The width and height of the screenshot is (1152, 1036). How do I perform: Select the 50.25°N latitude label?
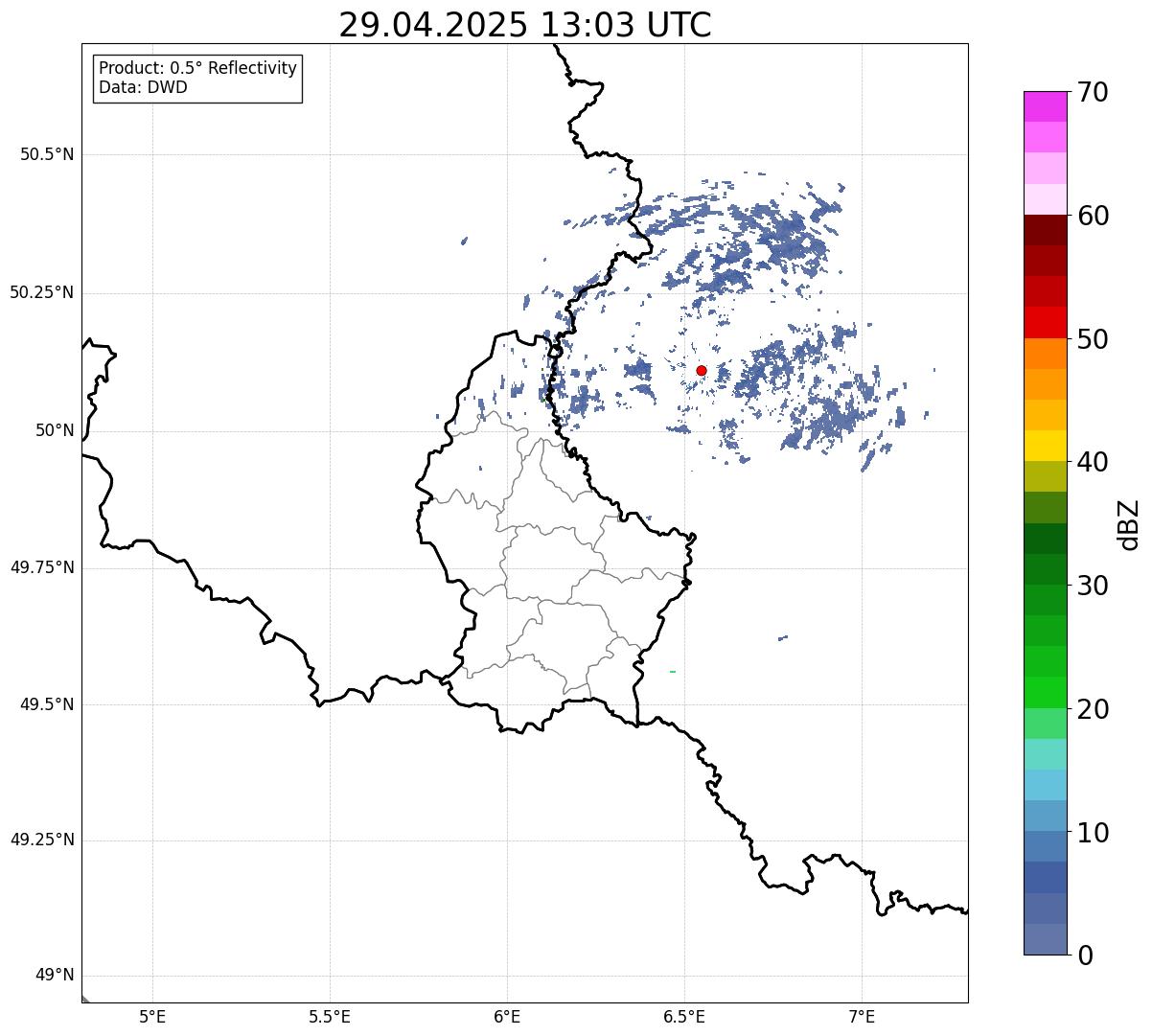click(41, 292)
